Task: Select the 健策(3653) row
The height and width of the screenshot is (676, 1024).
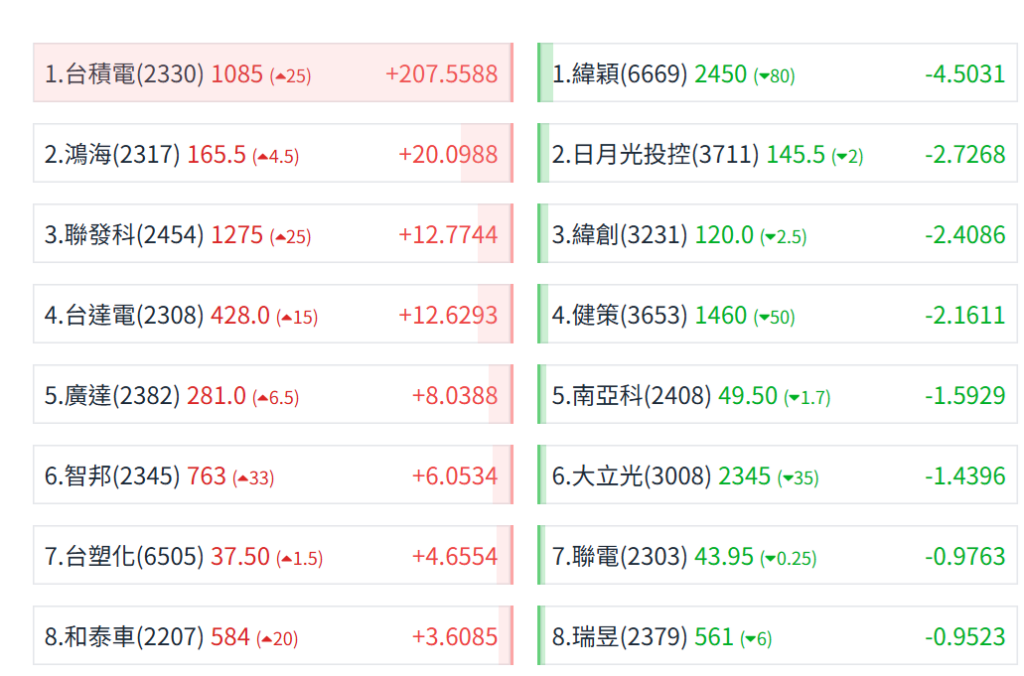Action: [777, 314]
